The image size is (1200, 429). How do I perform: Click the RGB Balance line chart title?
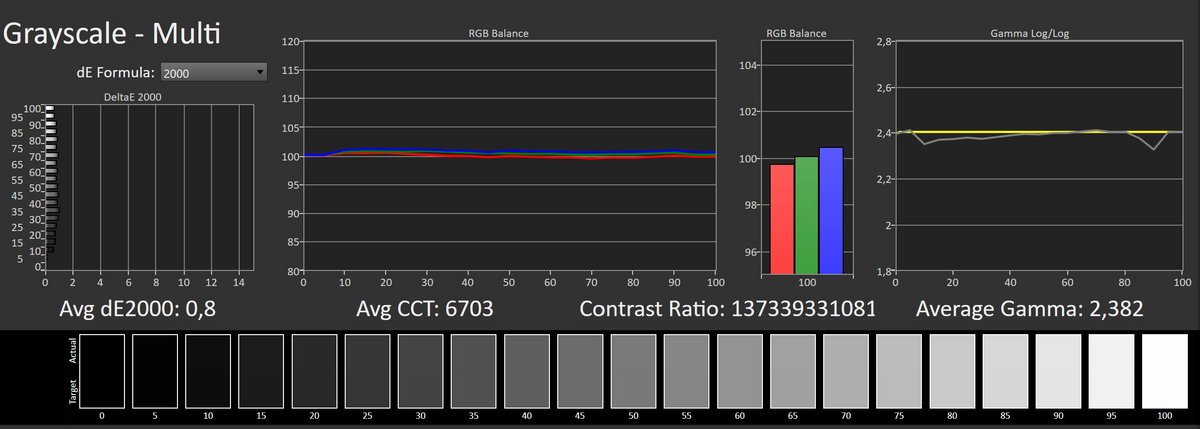[x=498, y=33]
